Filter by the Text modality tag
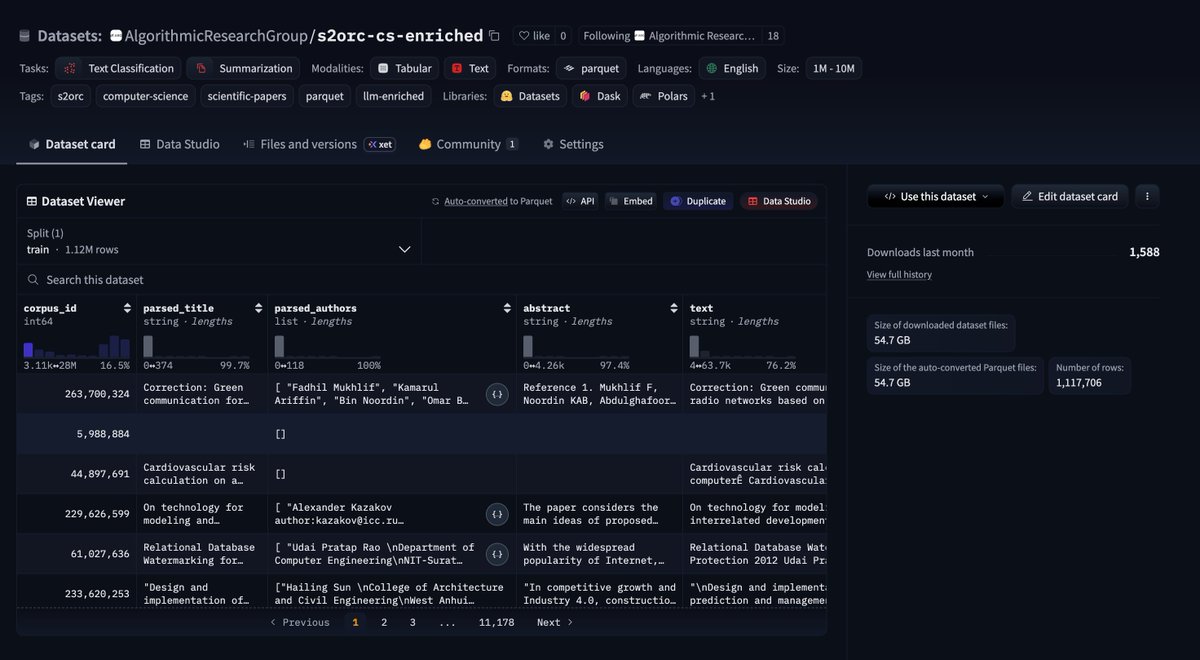The height and width of the screenshot is (660, 1200). 470,68
